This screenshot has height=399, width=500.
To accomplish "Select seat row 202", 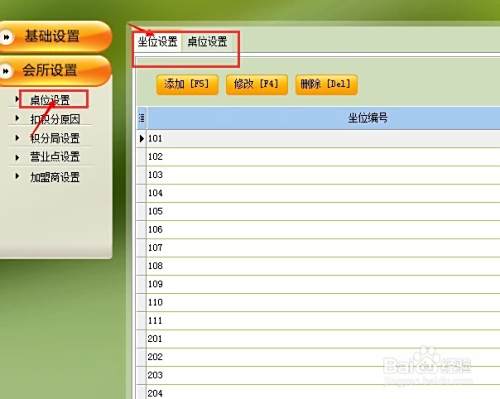I will [318, 357].
